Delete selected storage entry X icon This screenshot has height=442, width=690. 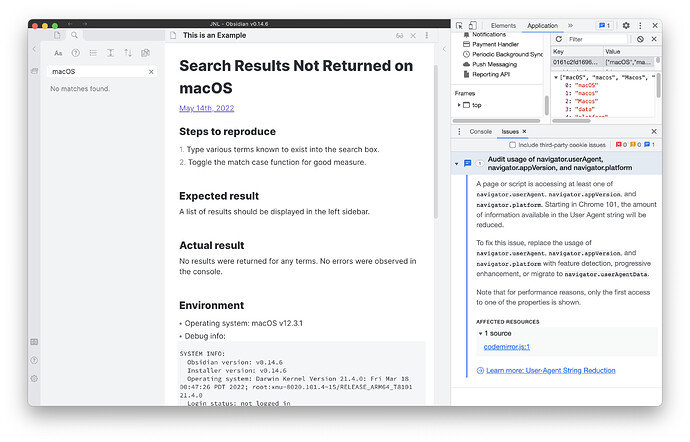coord(654,39)
